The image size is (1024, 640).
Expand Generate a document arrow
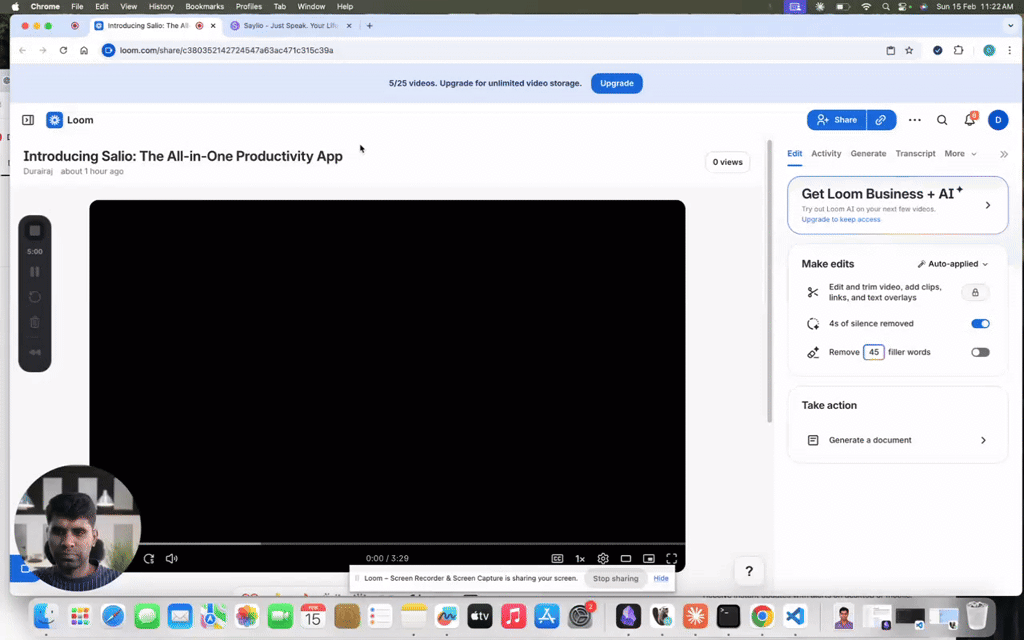pos(983,440)
